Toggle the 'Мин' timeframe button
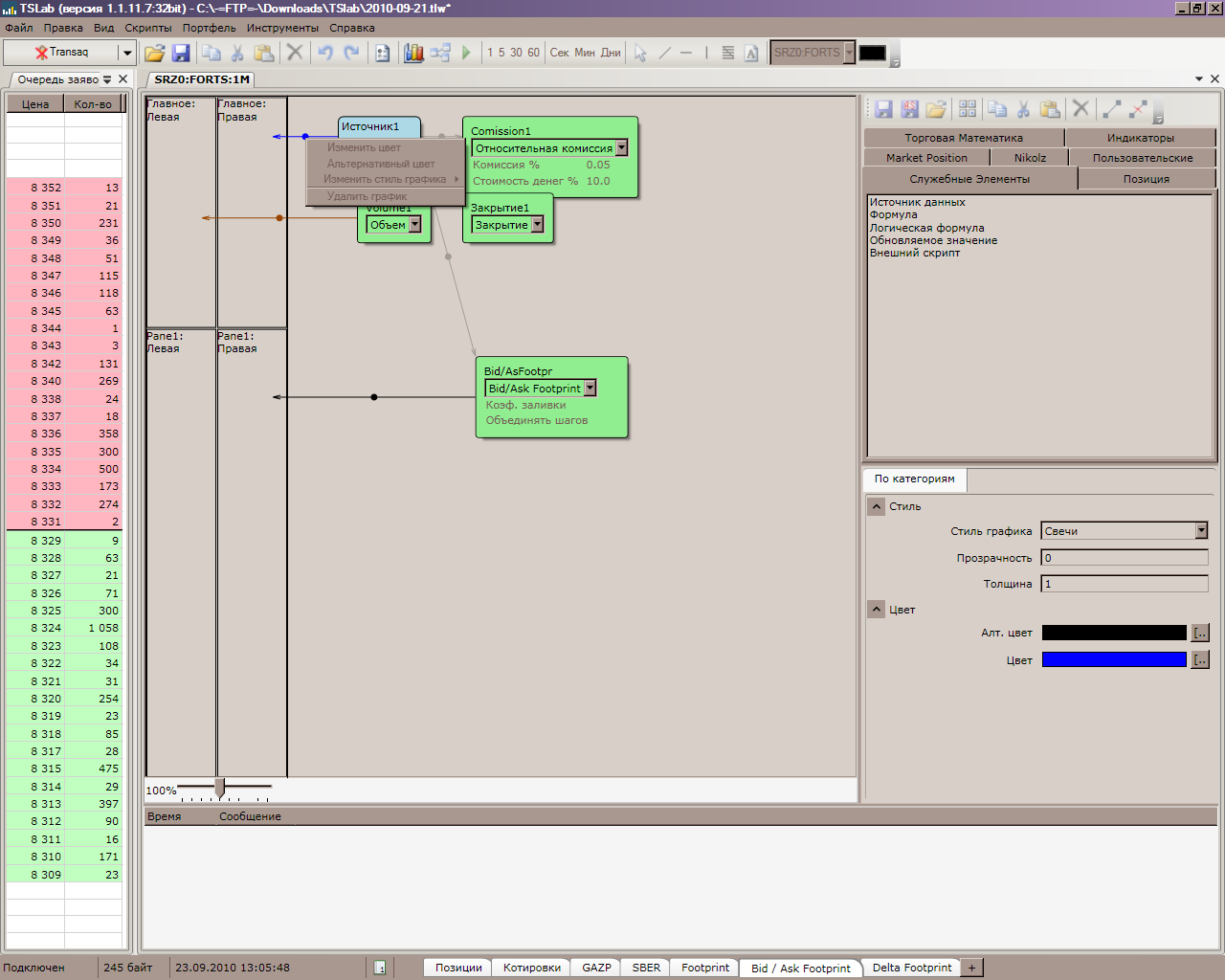Viewport: 1225px width, 980px height. [x=585, y=53]
